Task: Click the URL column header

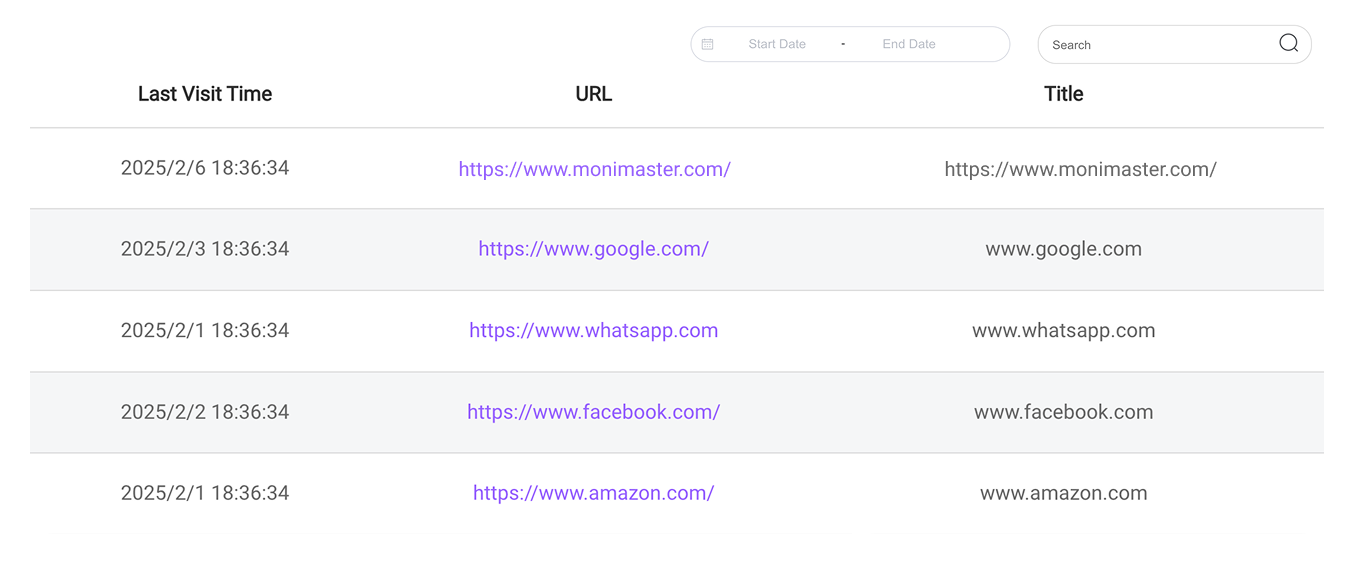Action: coord(593,94)
